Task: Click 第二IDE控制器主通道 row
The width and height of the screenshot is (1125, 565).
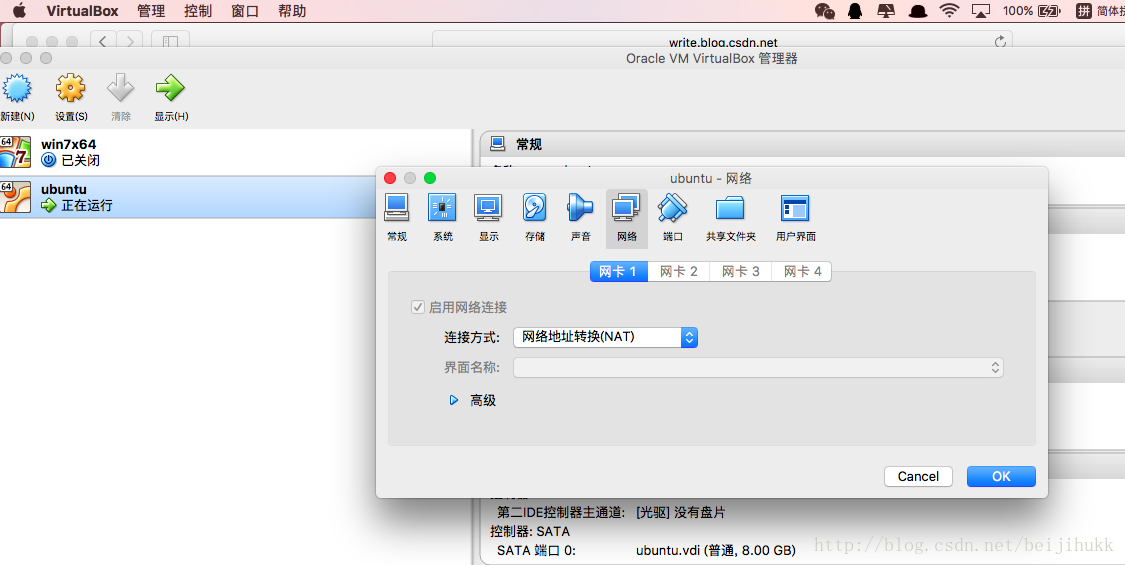Action: pyautogui.click(x=611, y=513)
